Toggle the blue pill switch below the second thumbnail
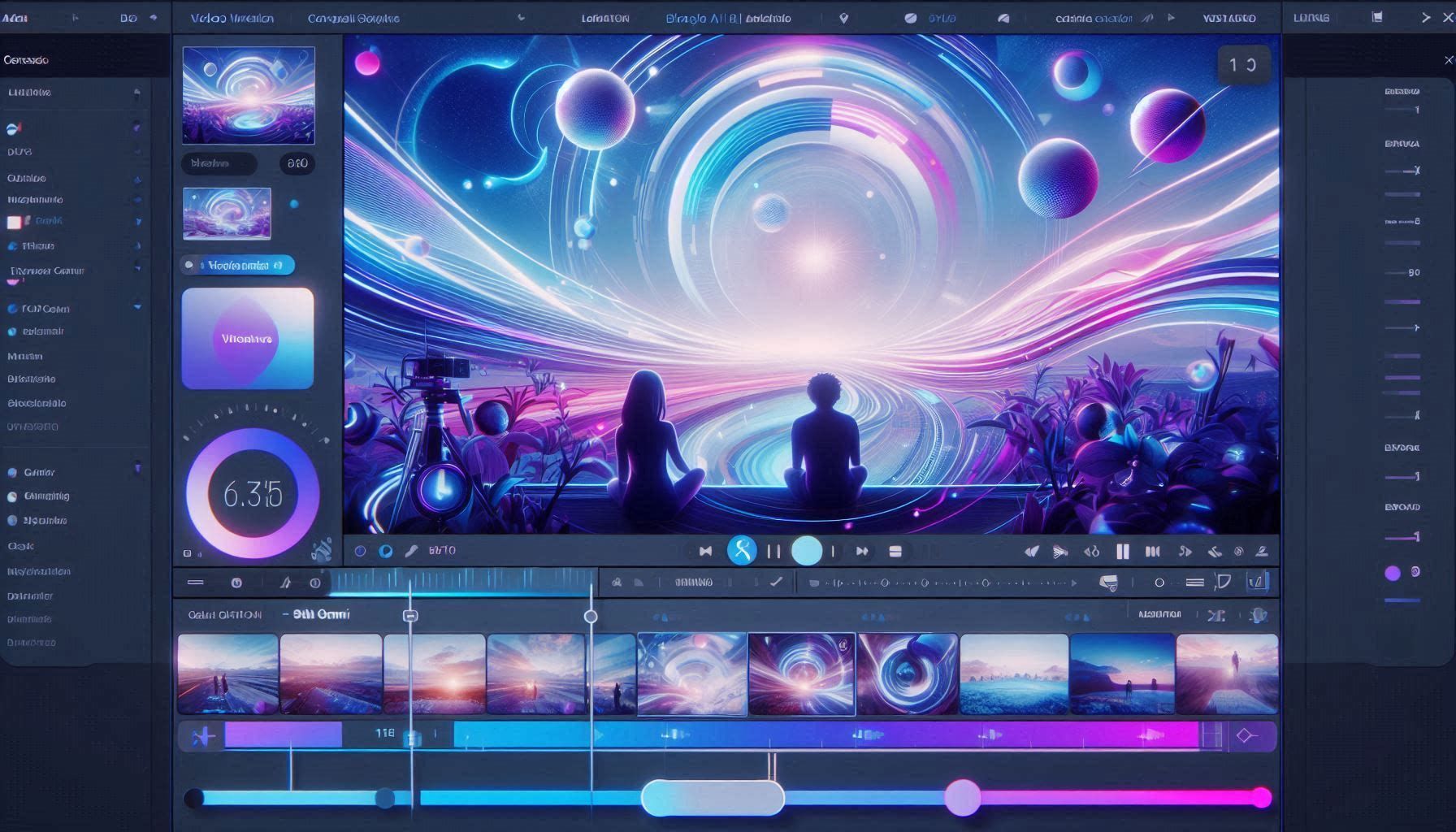The height and width of the screenshot is (832, 1456). tap(237, 265)
